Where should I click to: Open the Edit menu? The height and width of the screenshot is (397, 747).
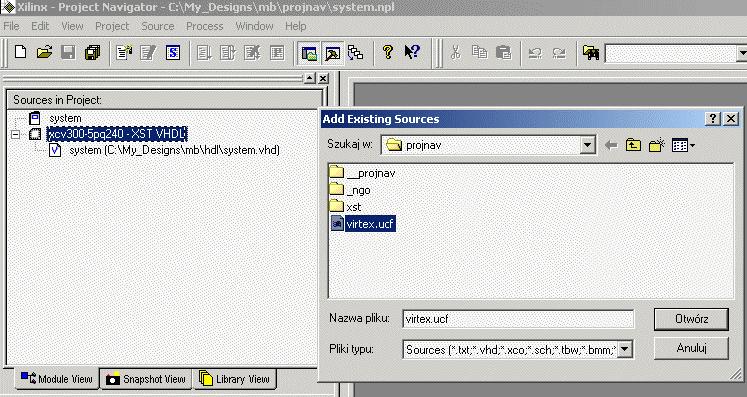[x=40, y=26]
